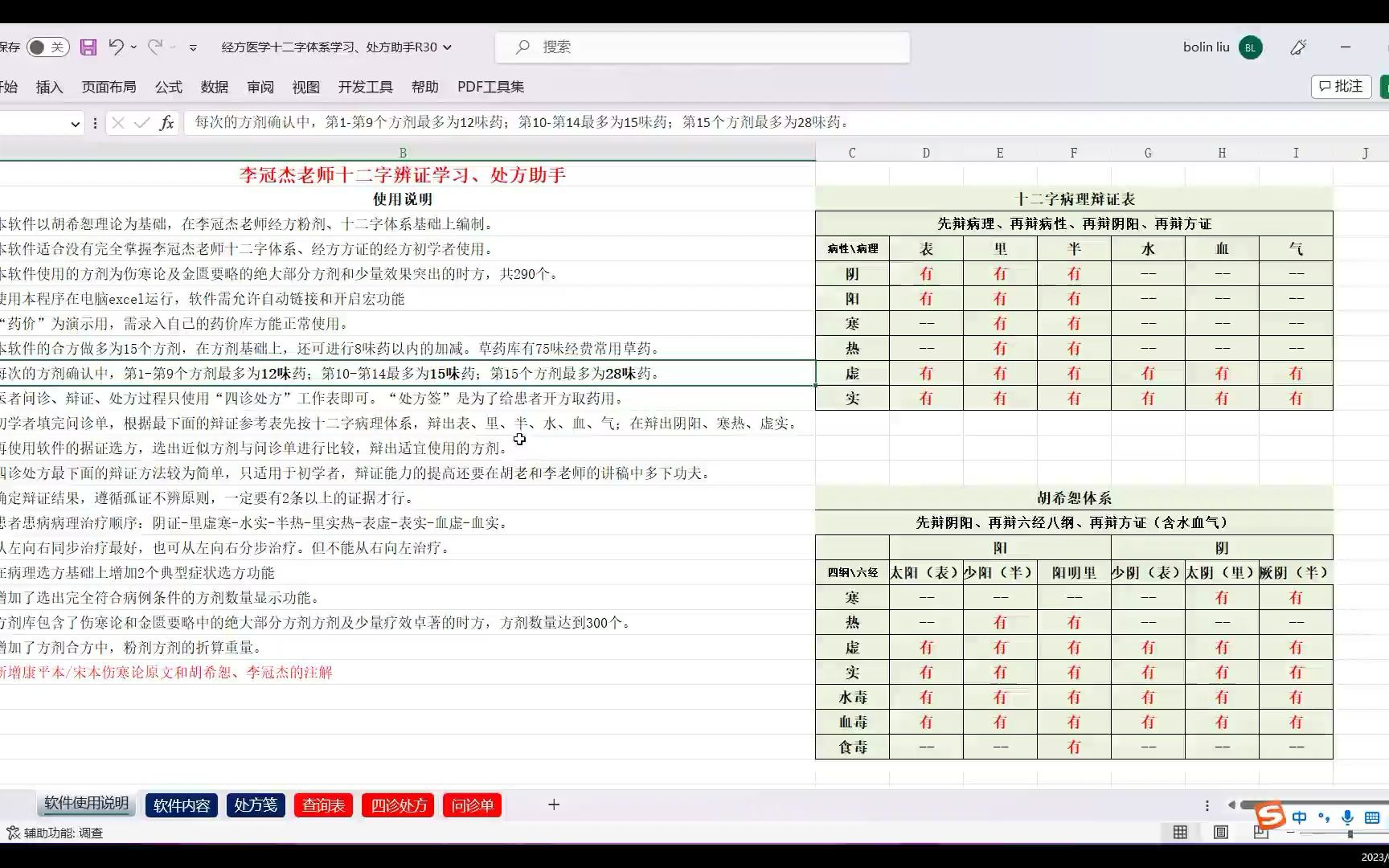Select the 使用说明 heading cell
Image resolution: width=1389 pixels, height=868 pixels.
coord(403,199)
